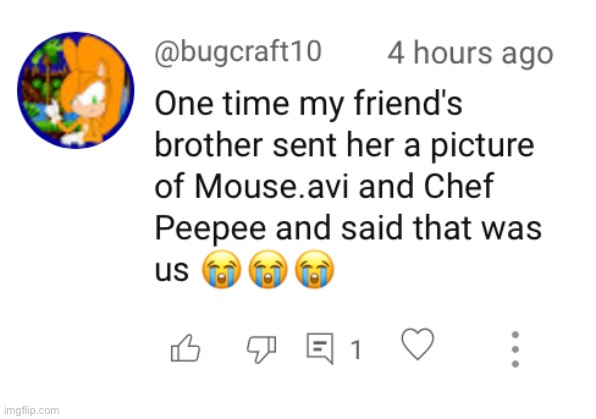Open bugcraft10's profile picture avatar
The image size is (596, 419).
coord(76,90)
